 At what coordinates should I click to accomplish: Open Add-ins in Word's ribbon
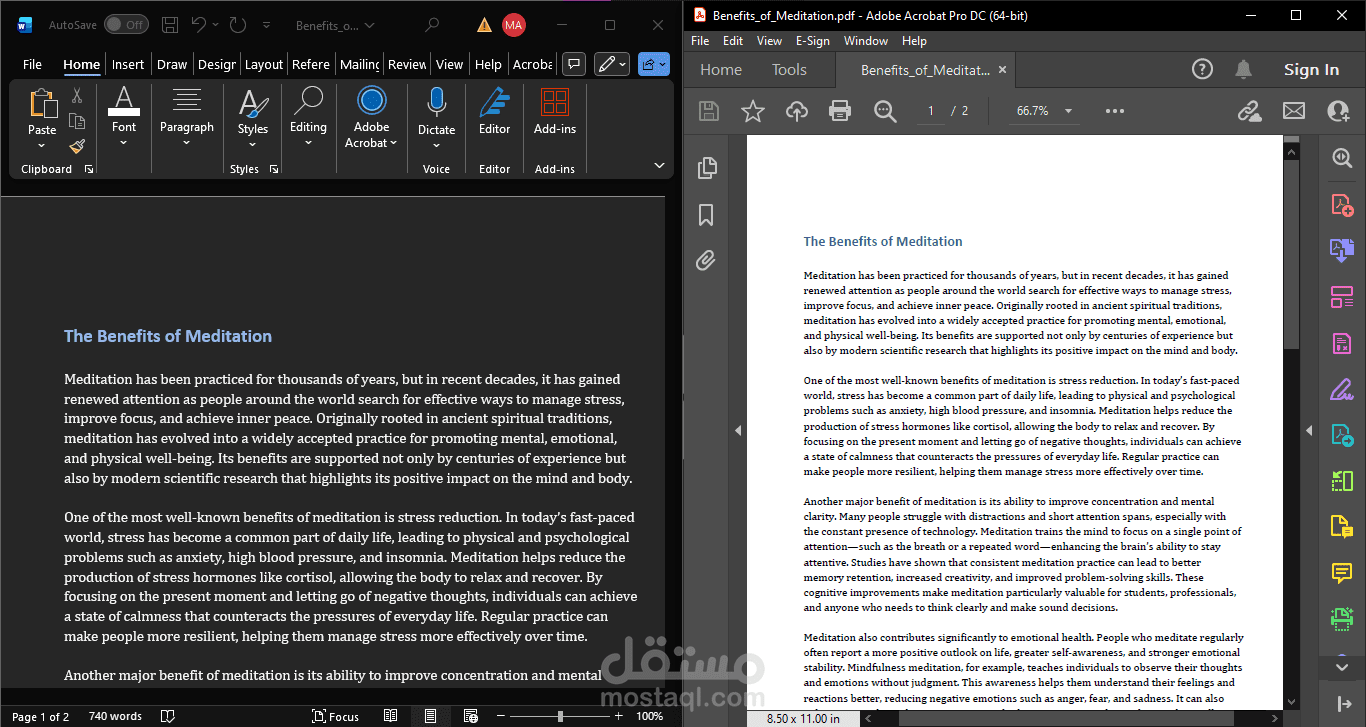[x=555, y=111]
